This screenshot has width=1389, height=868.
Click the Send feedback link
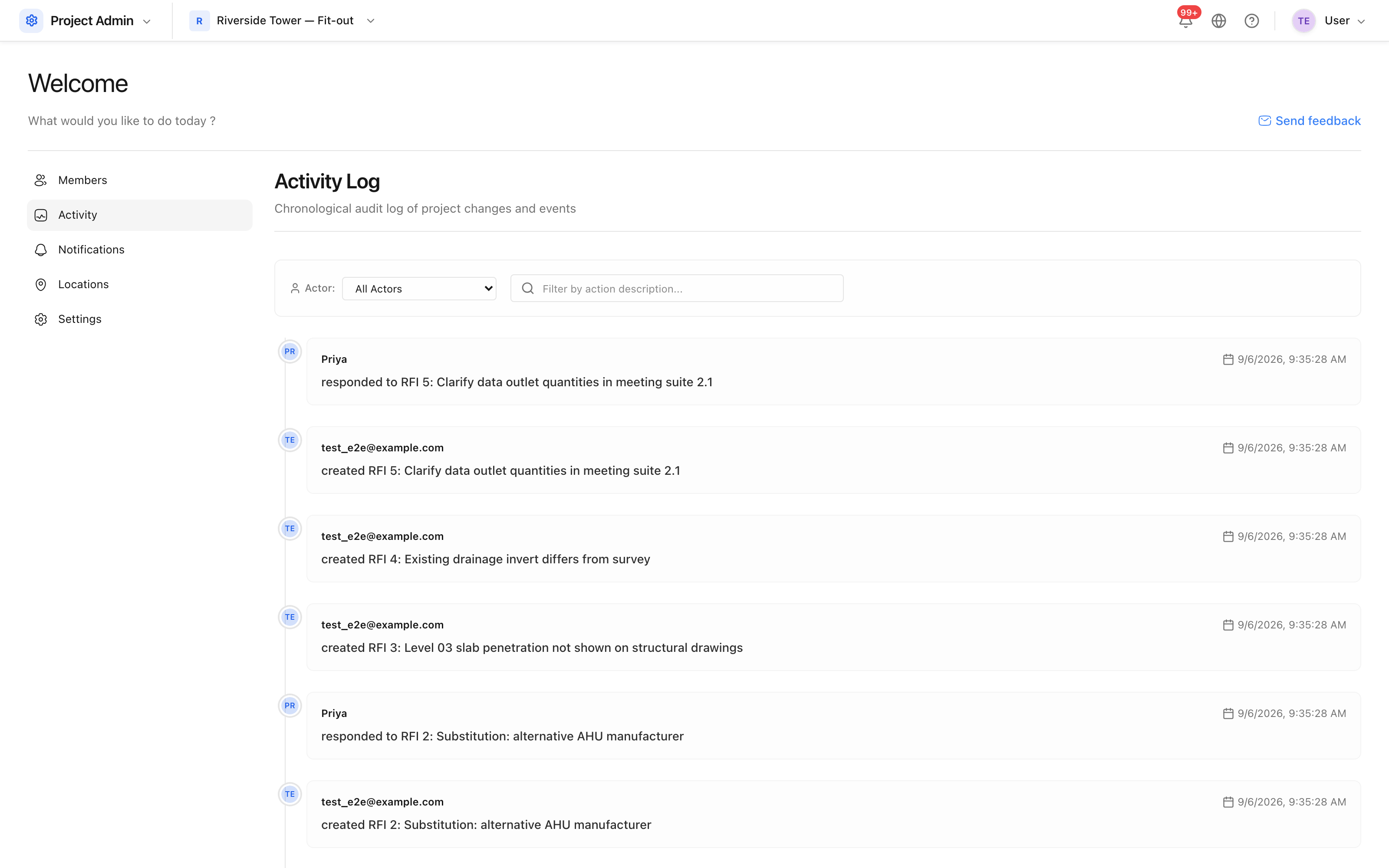1309,121
